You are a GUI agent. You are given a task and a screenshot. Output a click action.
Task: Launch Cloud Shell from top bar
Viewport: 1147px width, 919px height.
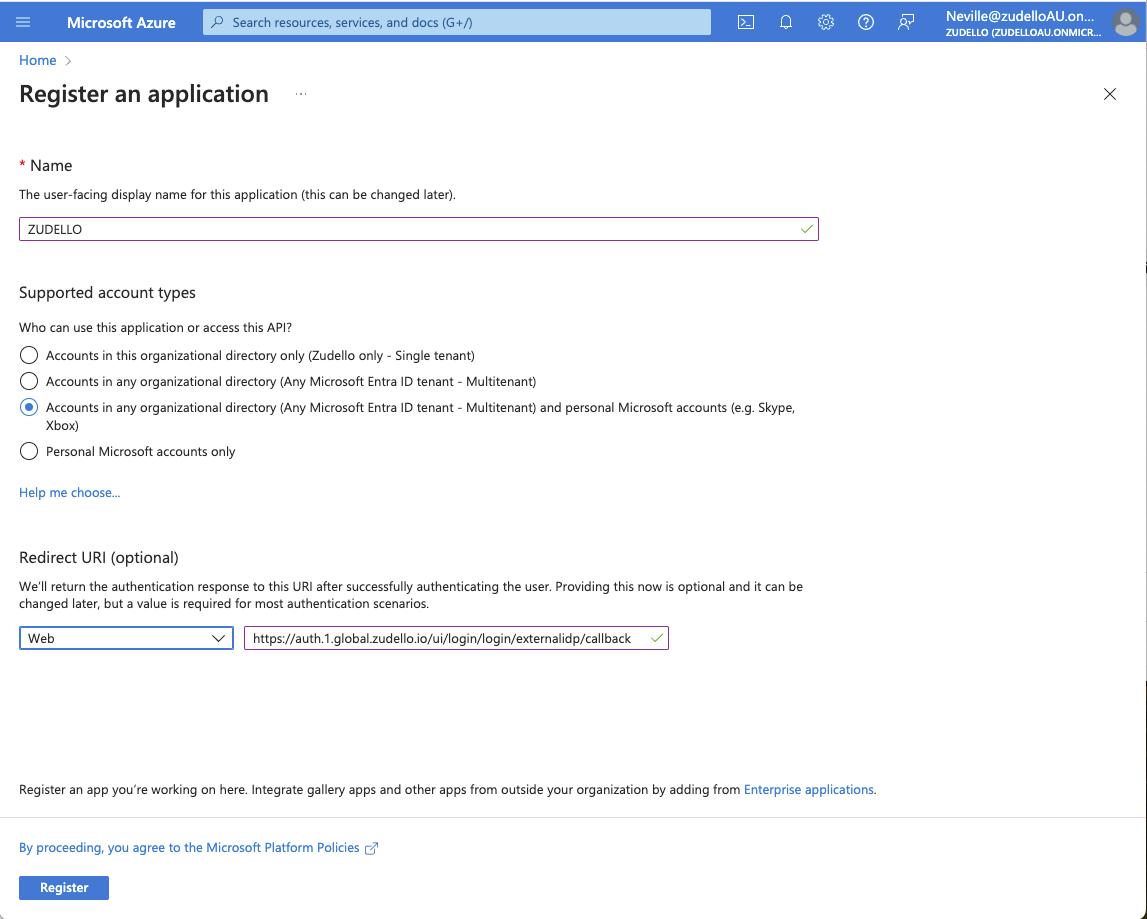tap(745, 22)
